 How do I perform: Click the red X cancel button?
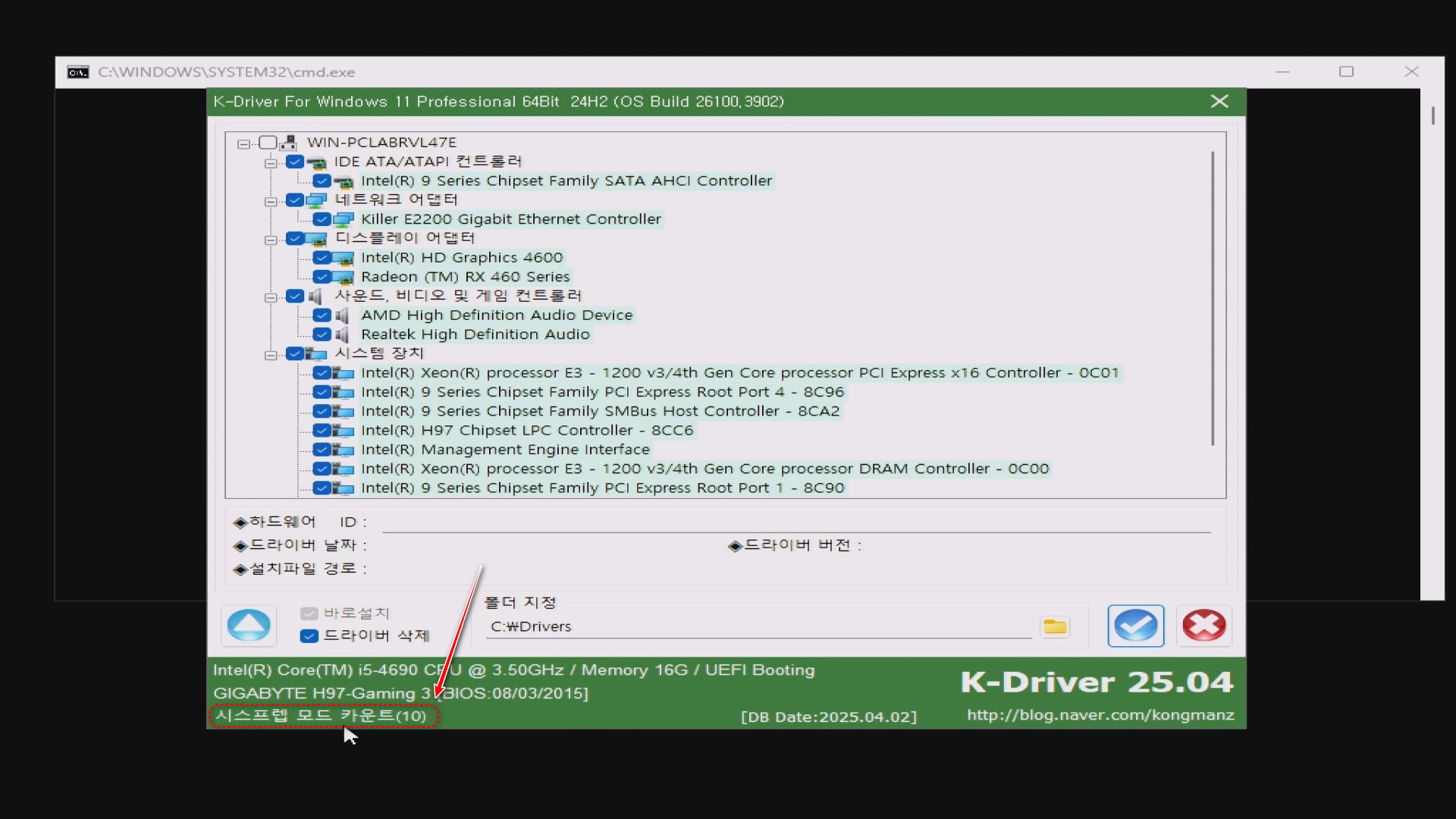(1203, 626)
